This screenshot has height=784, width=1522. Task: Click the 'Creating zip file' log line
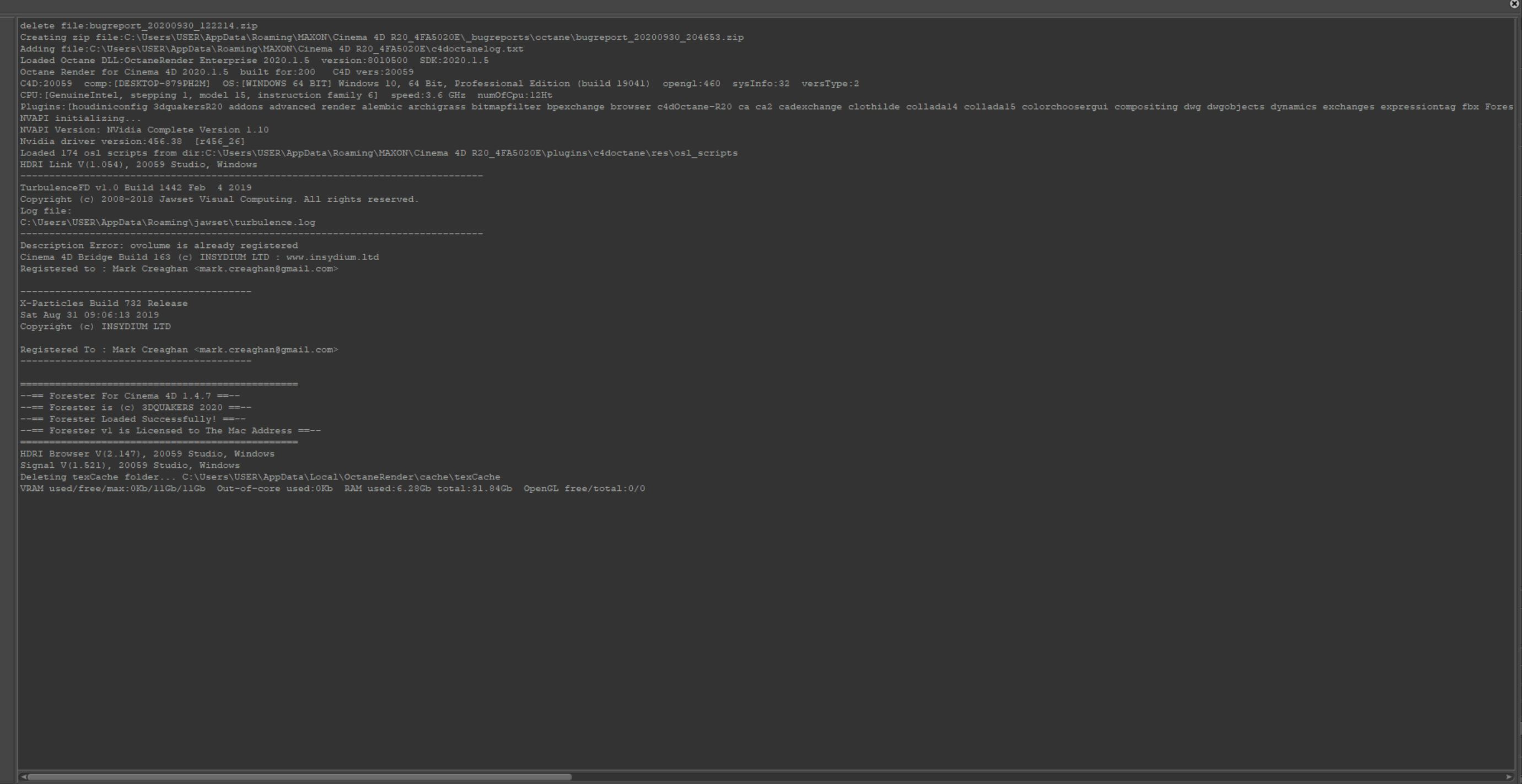click(381, 37)
